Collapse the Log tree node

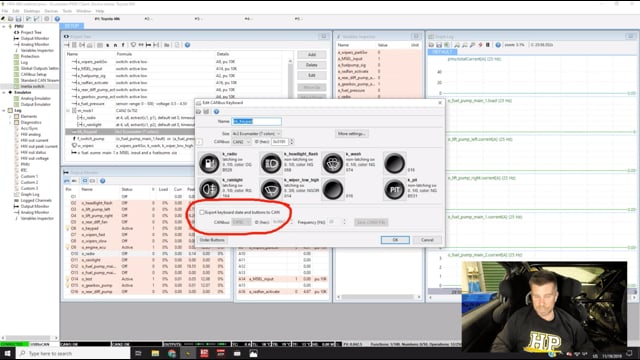pos(4,110)
